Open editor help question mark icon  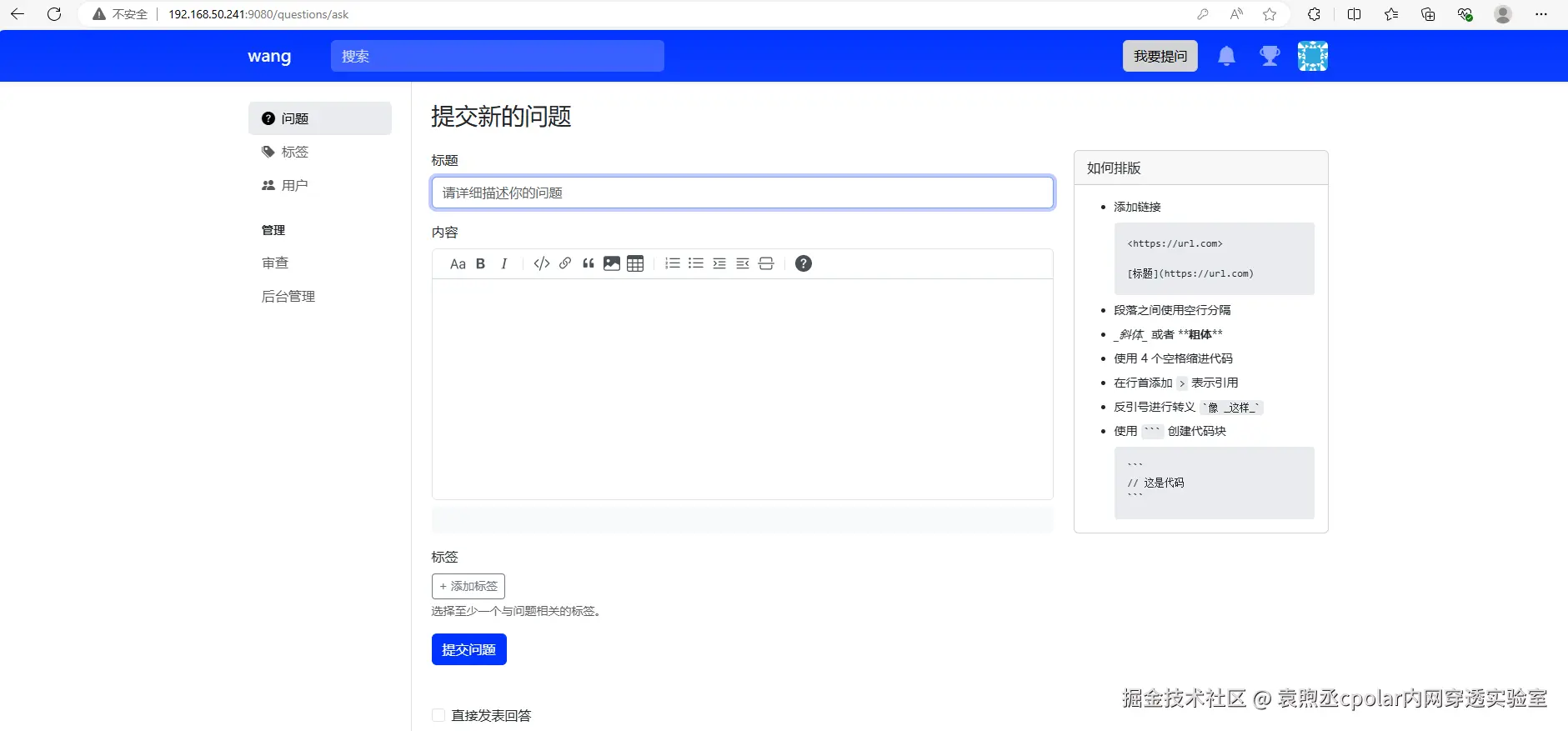coord(804,263)
